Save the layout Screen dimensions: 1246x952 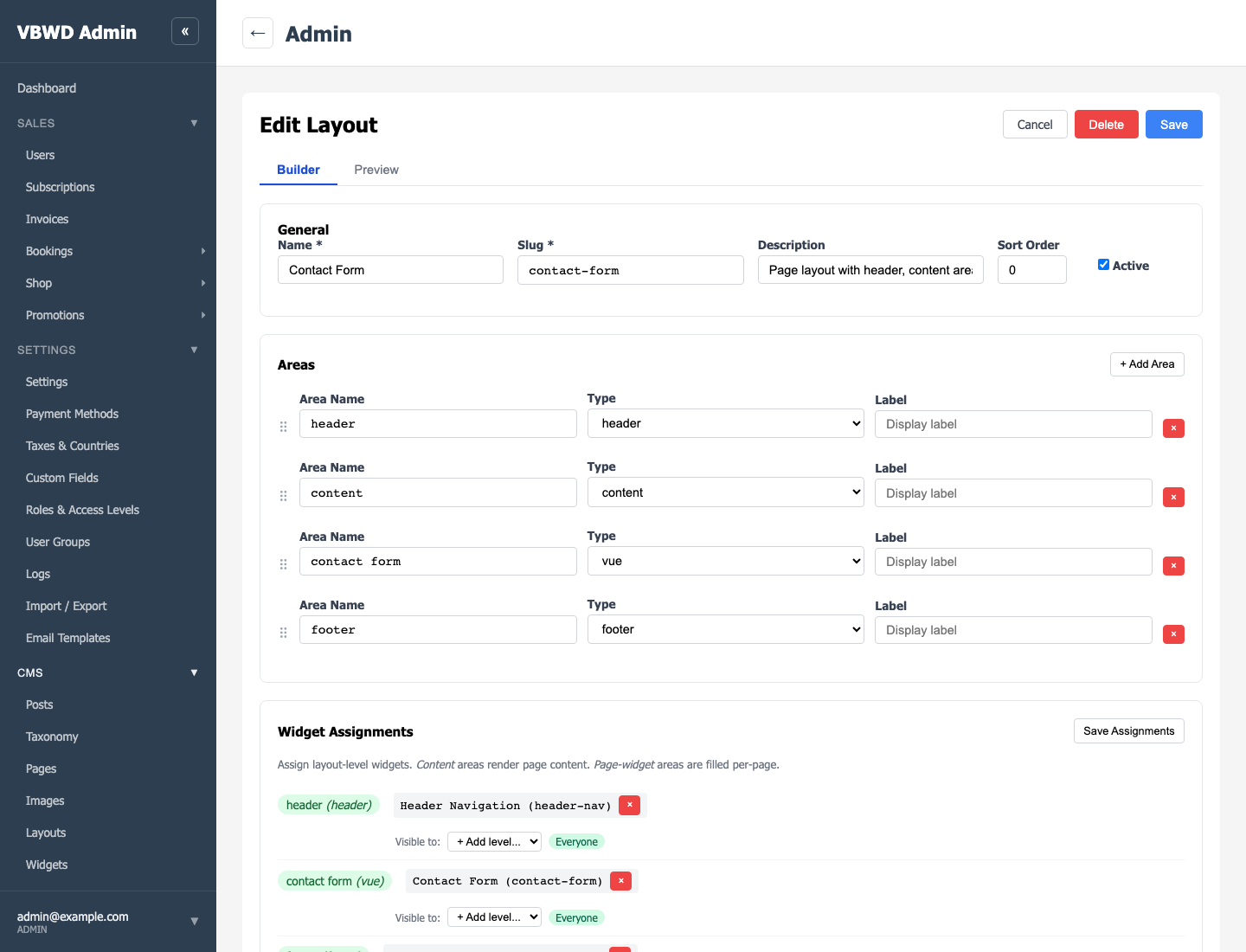[x=1173, y=125]
